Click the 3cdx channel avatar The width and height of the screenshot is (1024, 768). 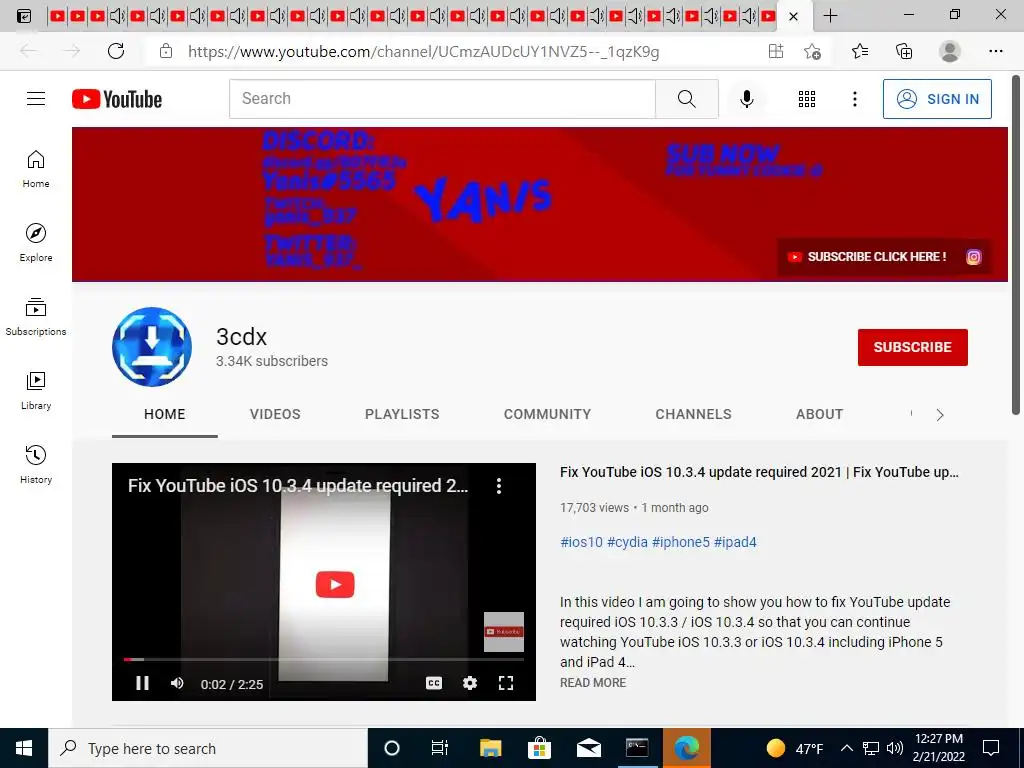pyautogui.click(x=152, y=347)
